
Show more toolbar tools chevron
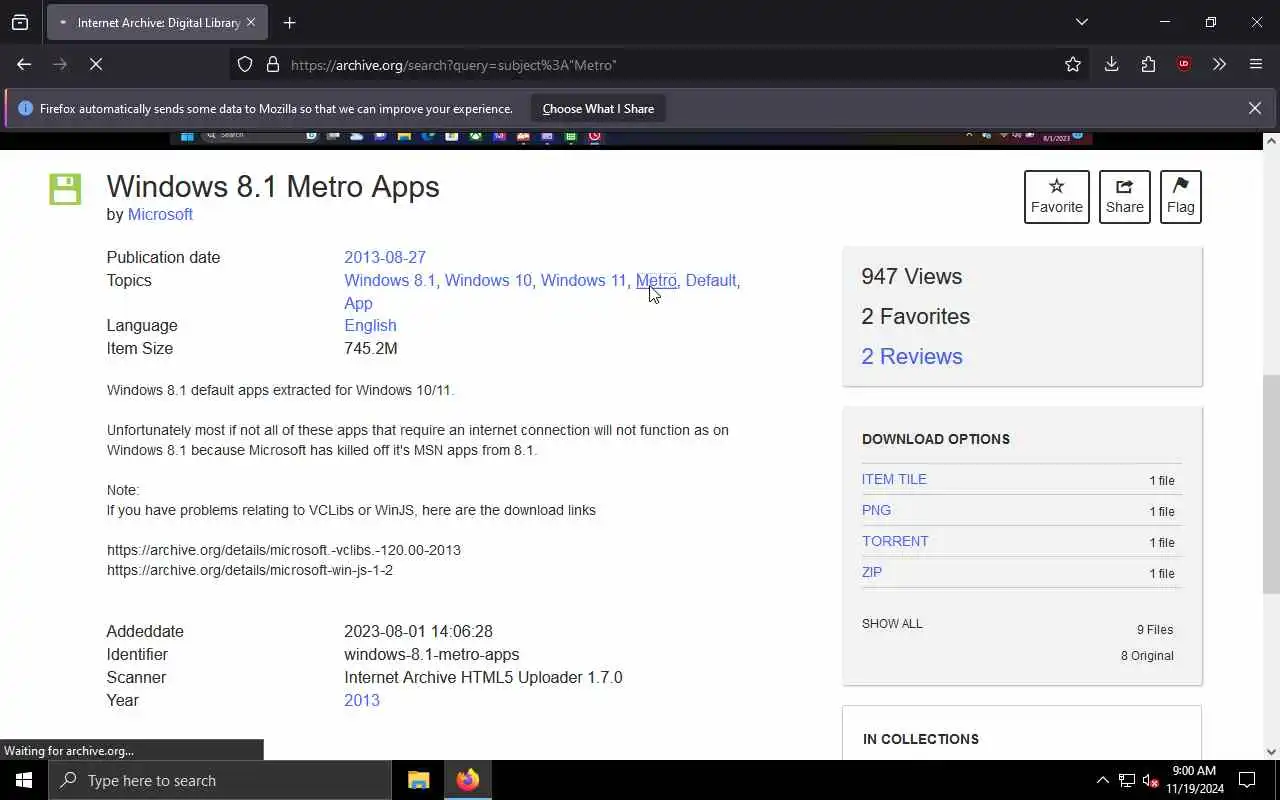point(1219,65)
